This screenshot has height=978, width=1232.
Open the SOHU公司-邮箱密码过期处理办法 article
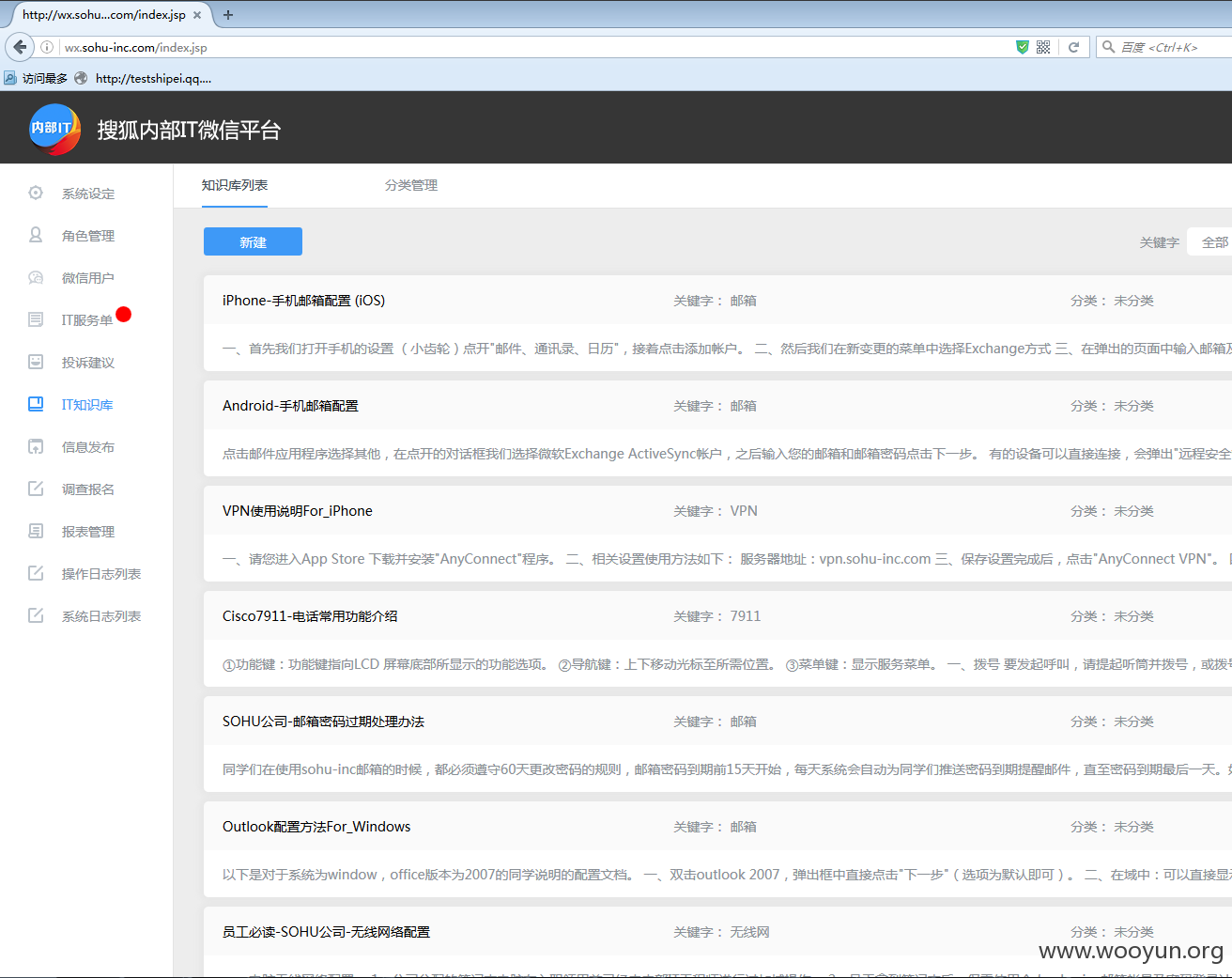click(323, 722)
